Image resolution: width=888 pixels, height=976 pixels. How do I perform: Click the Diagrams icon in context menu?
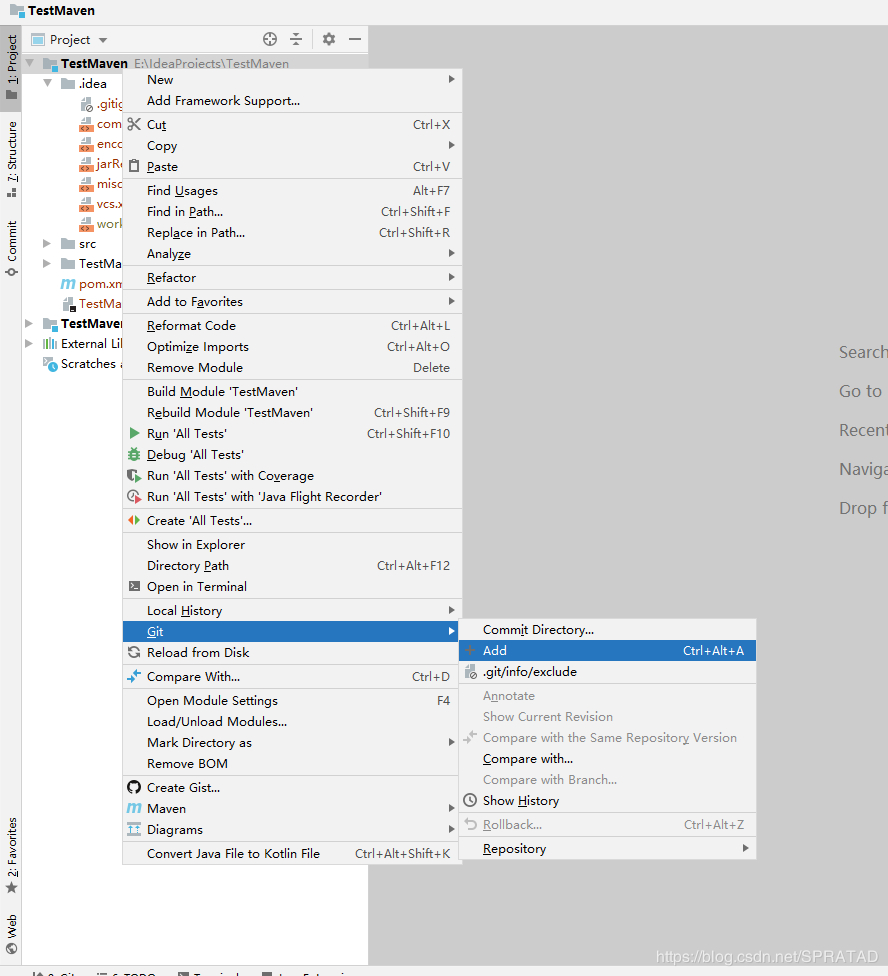click(x=134, y=829)
